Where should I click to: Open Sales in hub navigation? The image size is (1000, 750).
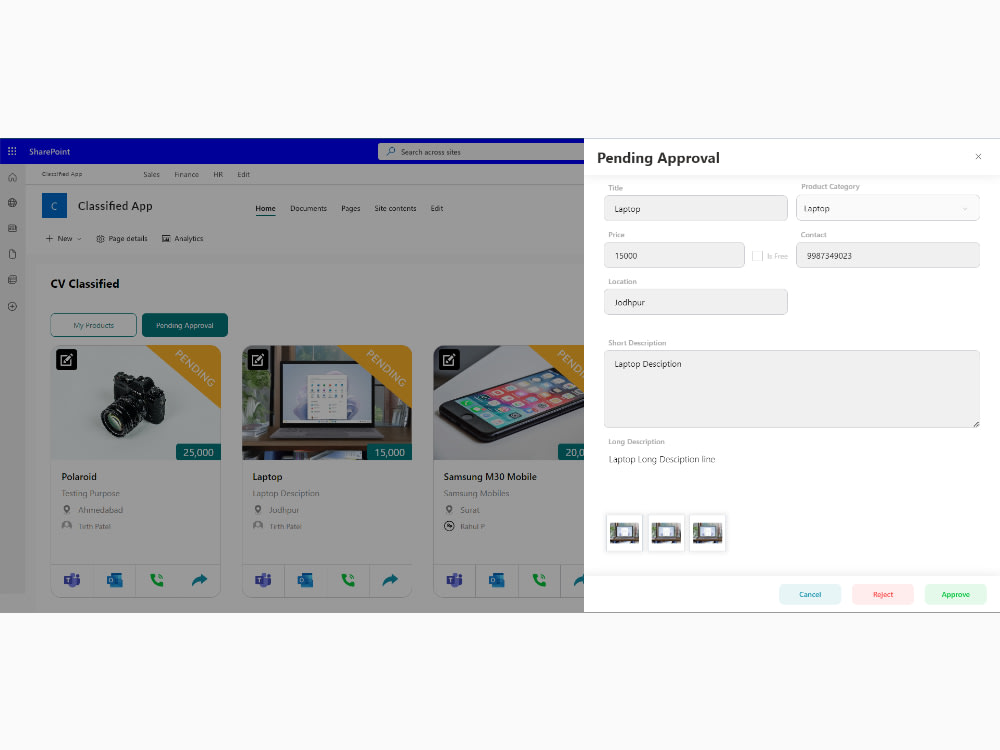point(152,174)
